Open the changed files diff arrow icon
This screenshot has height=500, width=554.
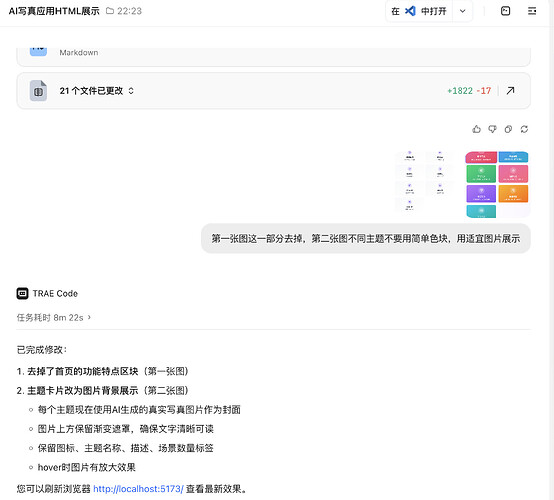click(510, 91)
